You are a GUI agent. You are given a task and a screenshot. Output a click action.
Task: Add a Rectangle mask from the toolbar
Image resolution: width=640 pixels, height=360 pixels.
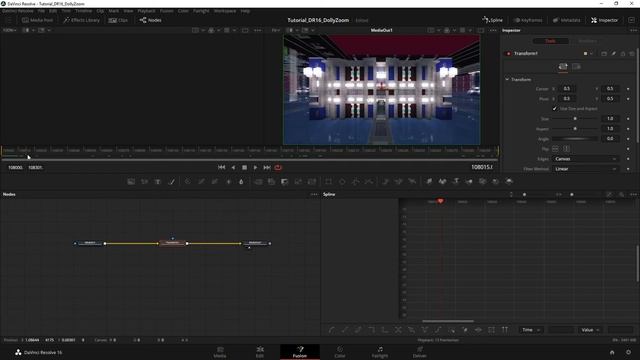(x=329, y=181)
